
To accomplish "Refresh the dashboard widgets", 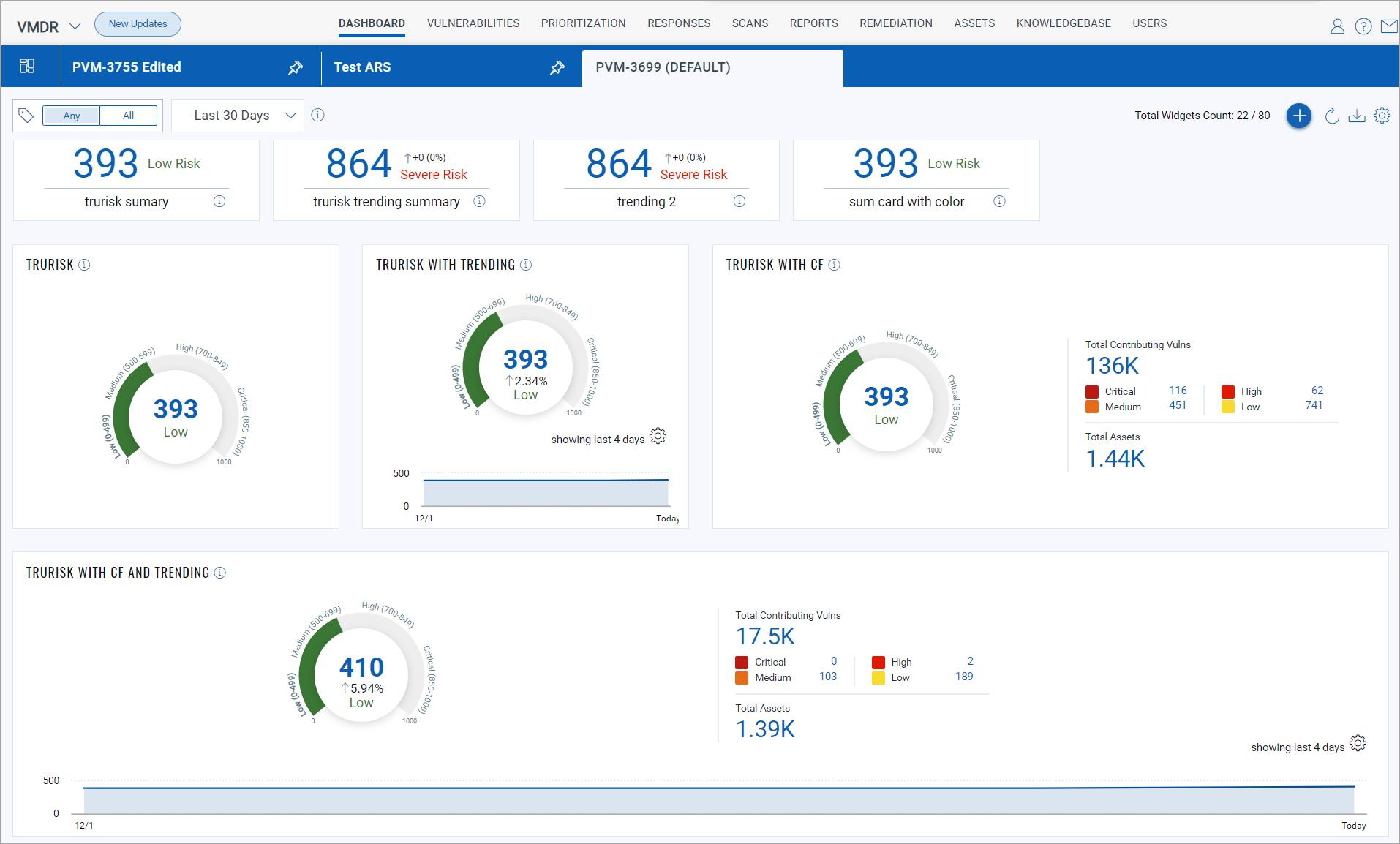I will coord(1332,116).
